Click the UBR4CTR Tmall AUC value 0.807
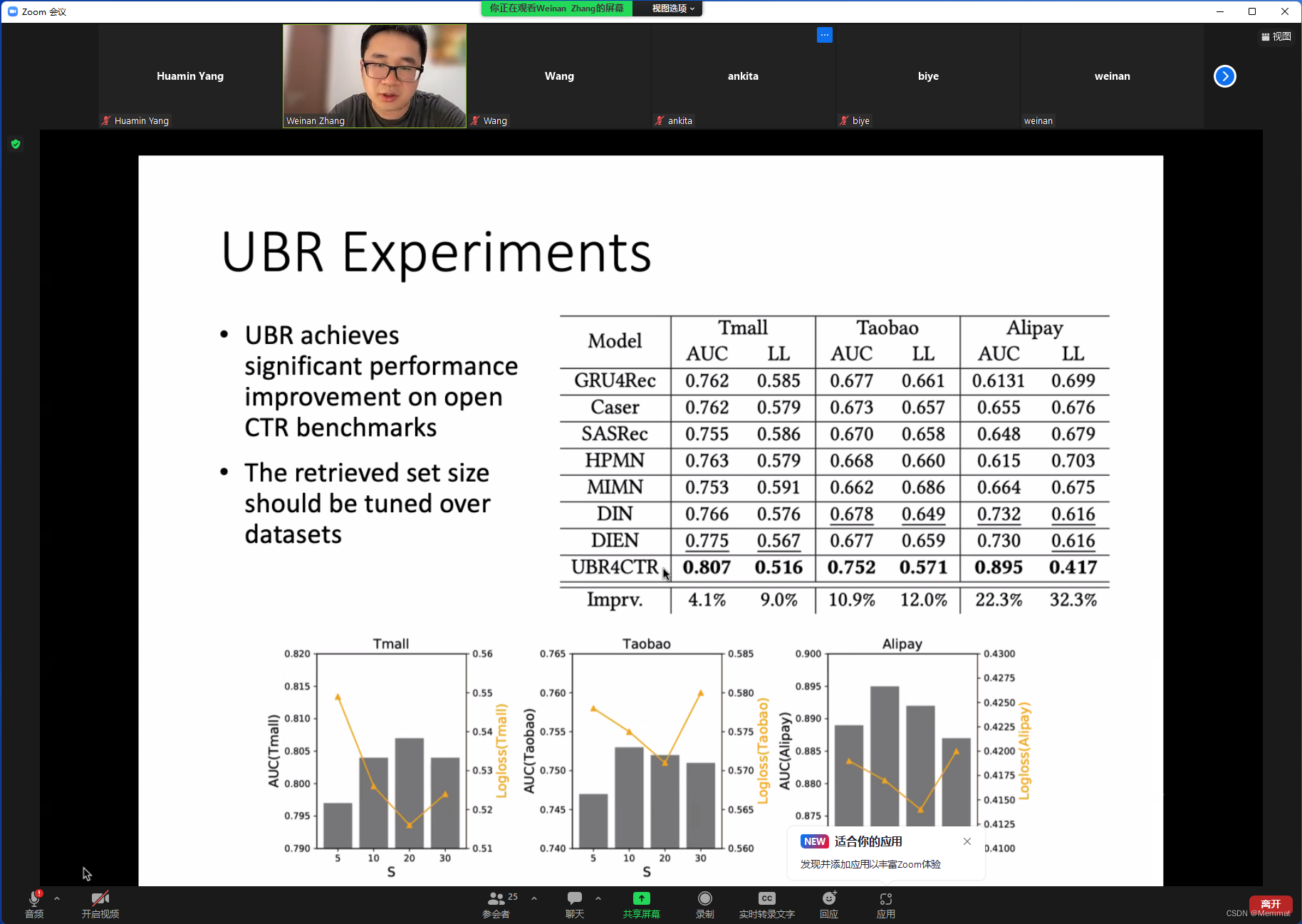Screen dimensions: 1302x924 tap(707, 567)
